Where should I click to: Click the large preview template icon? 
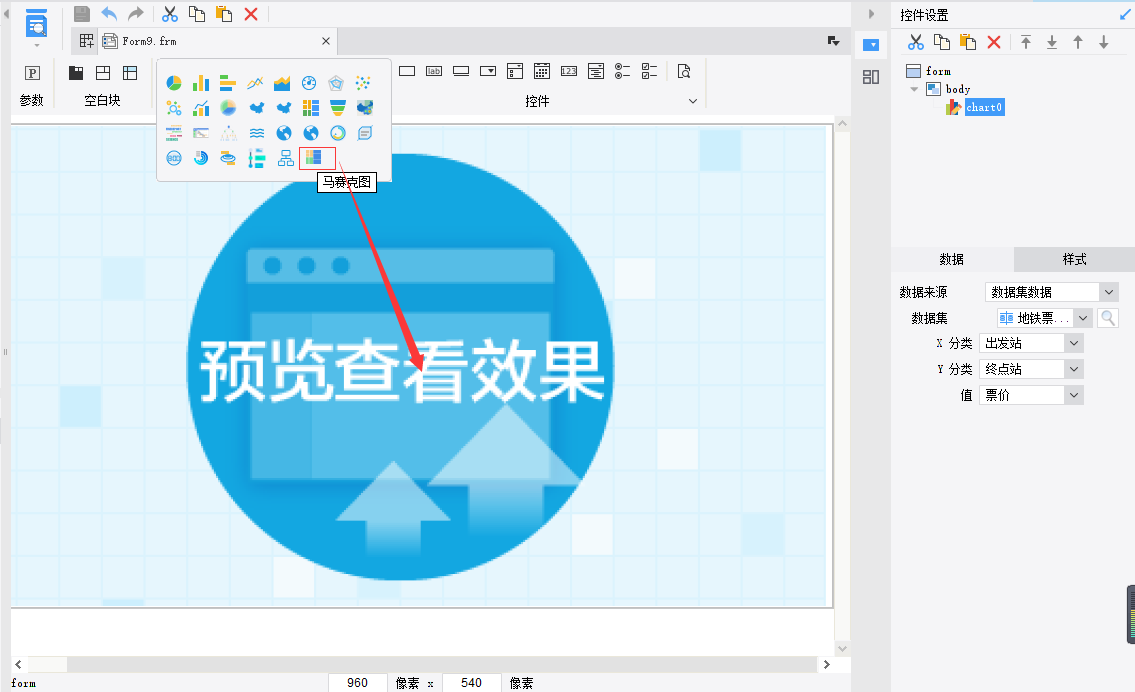[36, 24]
